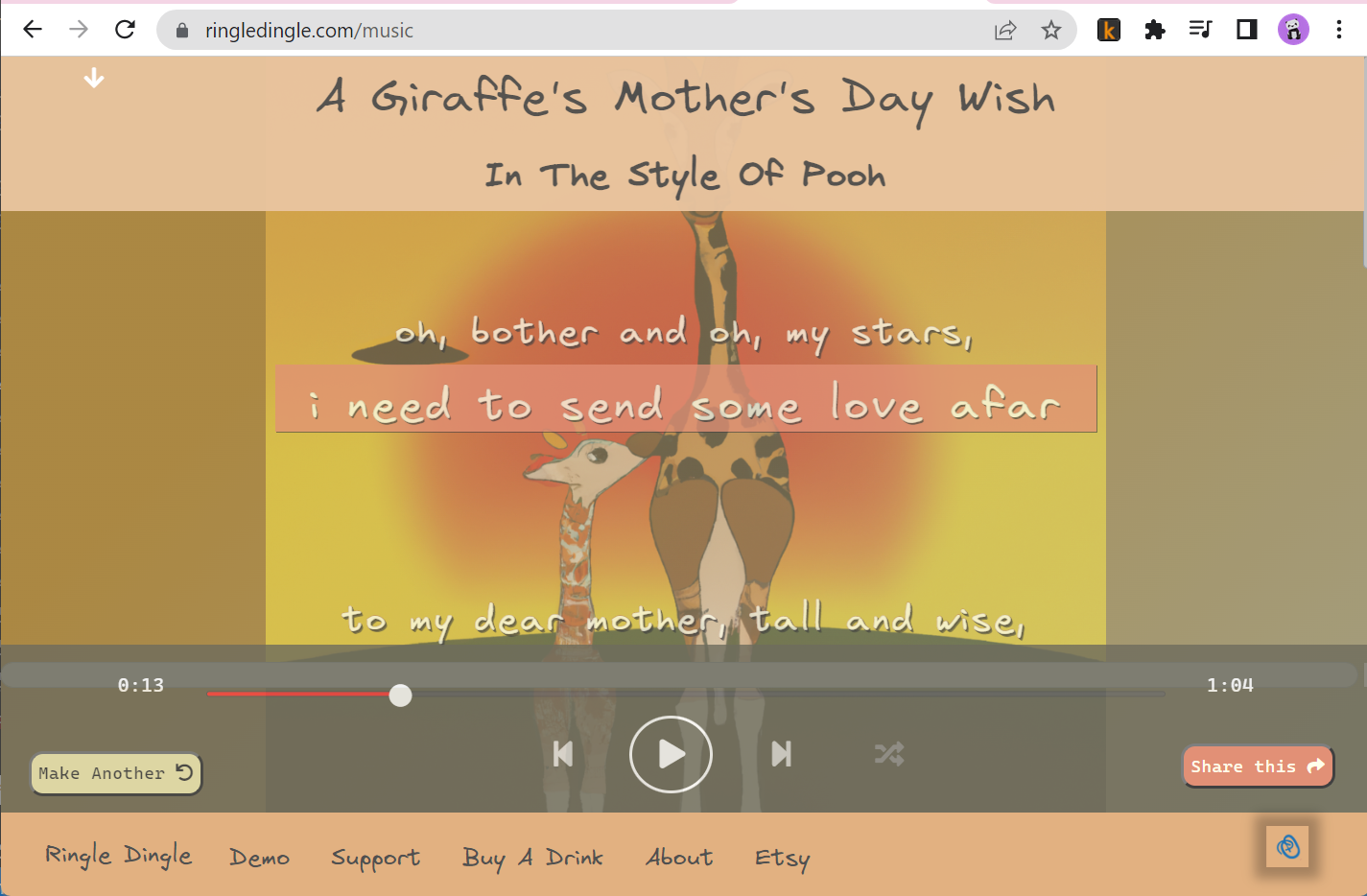The image size is (1367, 896).
Task: Click the blue swirl widget icon
Action: point(1288,846)
